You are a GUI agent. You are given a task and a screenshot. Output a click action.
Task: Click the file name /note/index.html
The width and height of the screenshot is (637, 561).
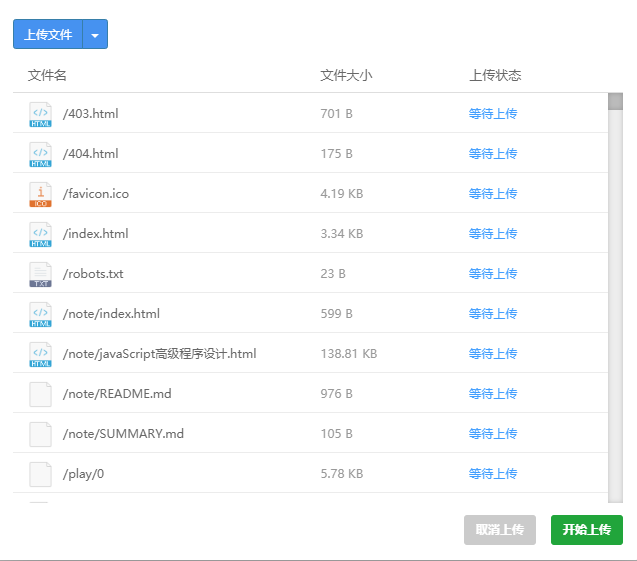[x=111, y=314]
